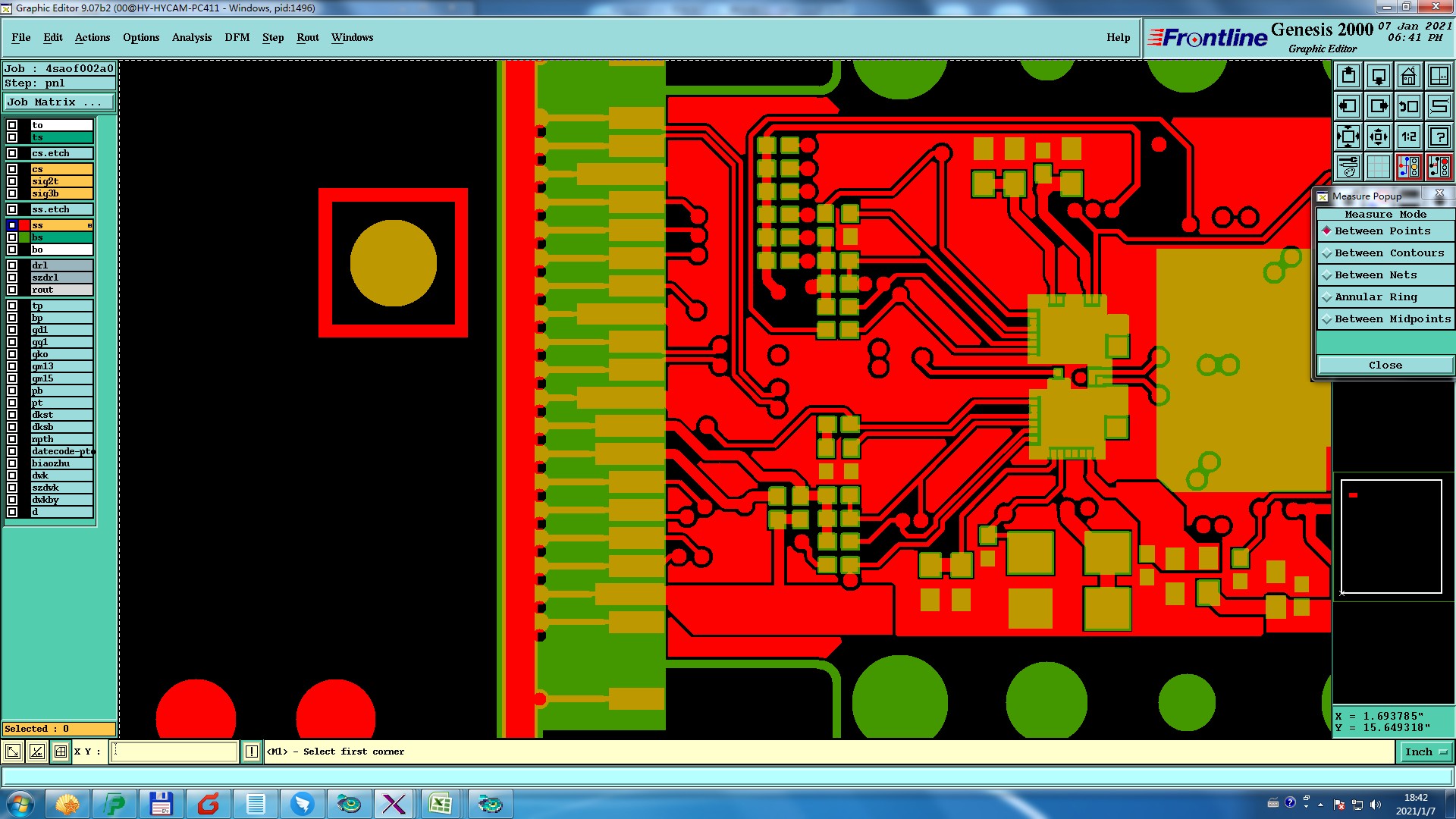This screenshot has width=1456, height=819.
Task: Toggle display checkbox for sig2t layer
Action: click(12, 181)
